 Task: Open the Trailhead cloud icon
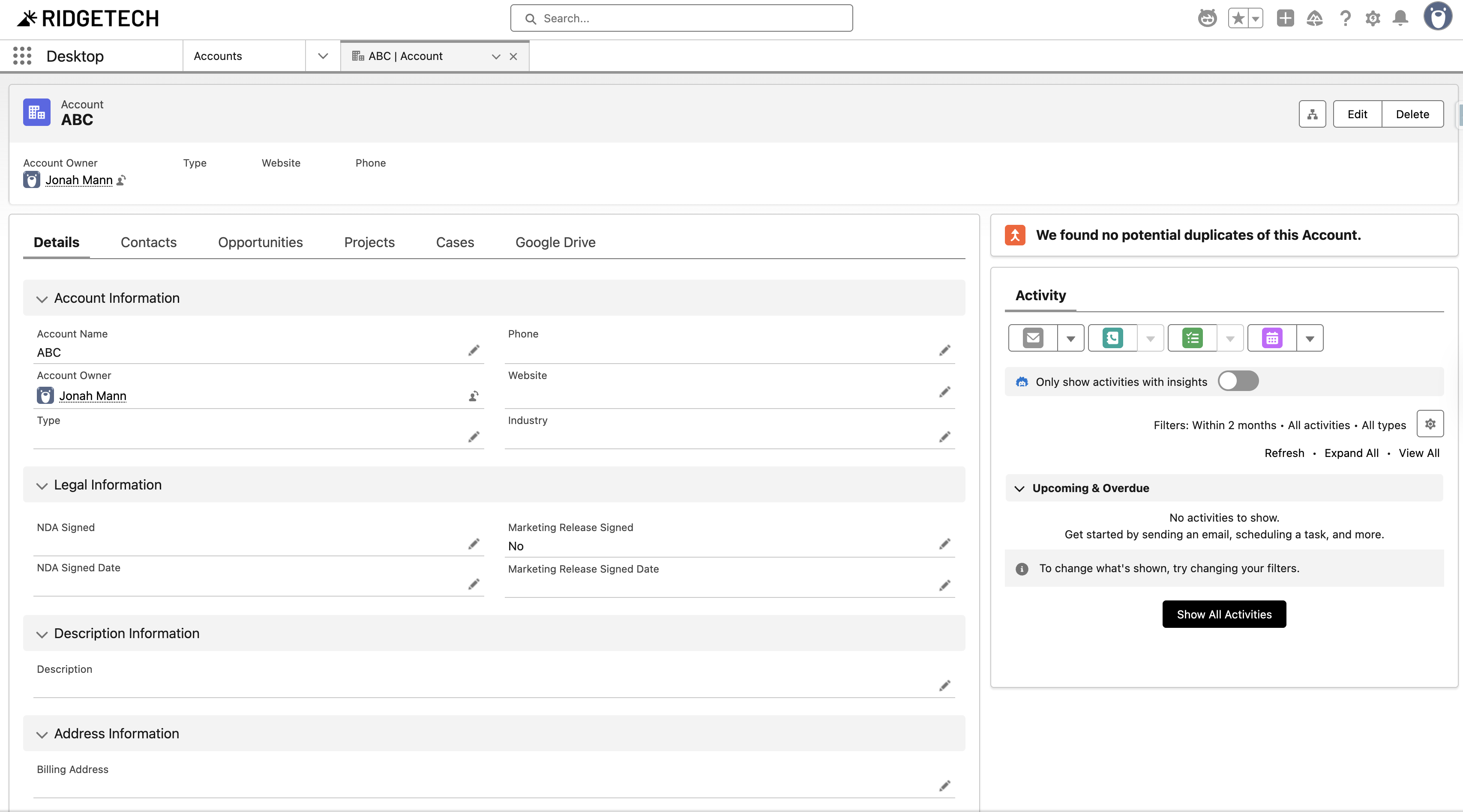point(1314,18)
